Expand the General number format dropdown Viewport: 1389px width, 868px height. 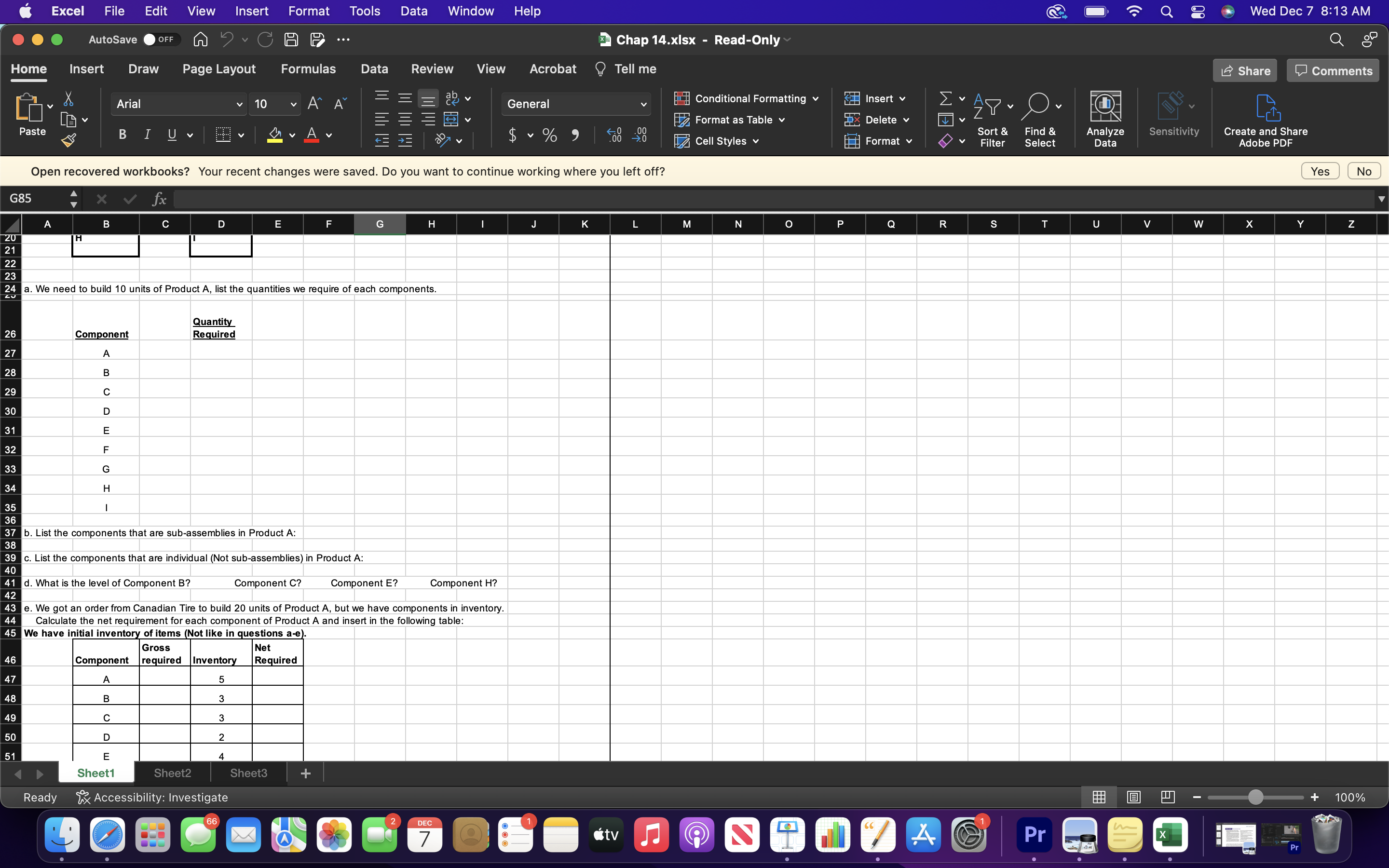click(x=643, y=105)
